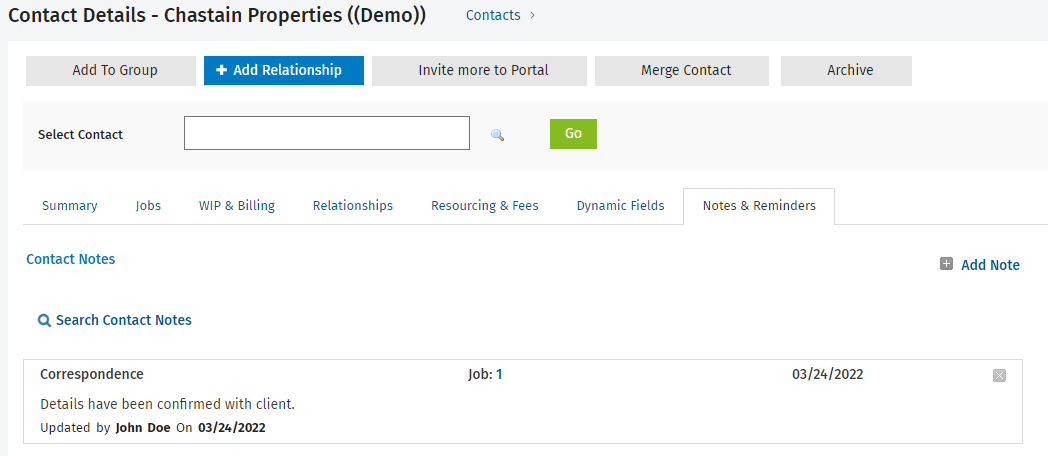Click Invite more to Portal button
Viewport: 1048px width, 456px height.
pos(479,71)
